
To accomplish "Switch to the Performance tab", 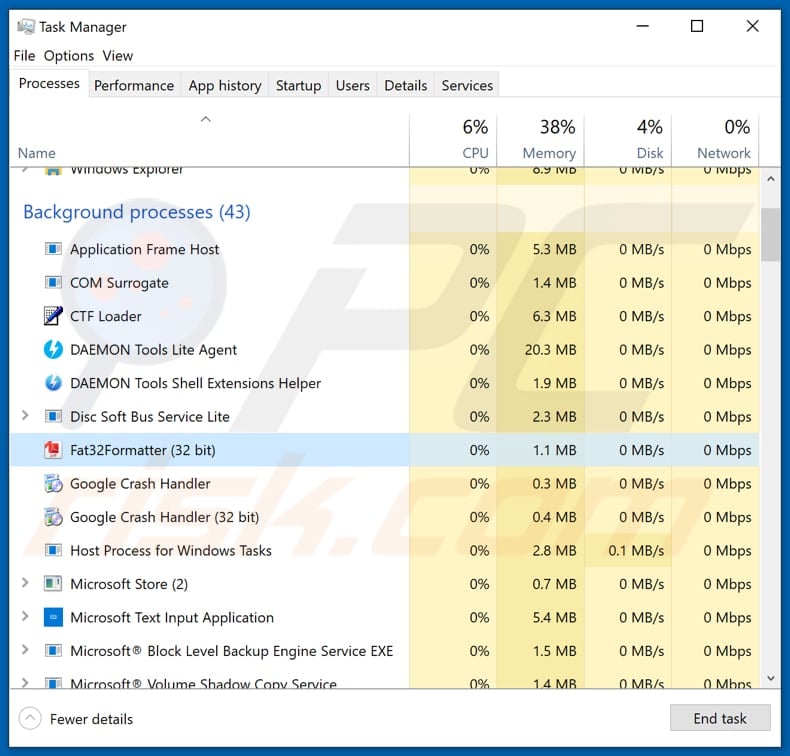I will pos(134,85).
